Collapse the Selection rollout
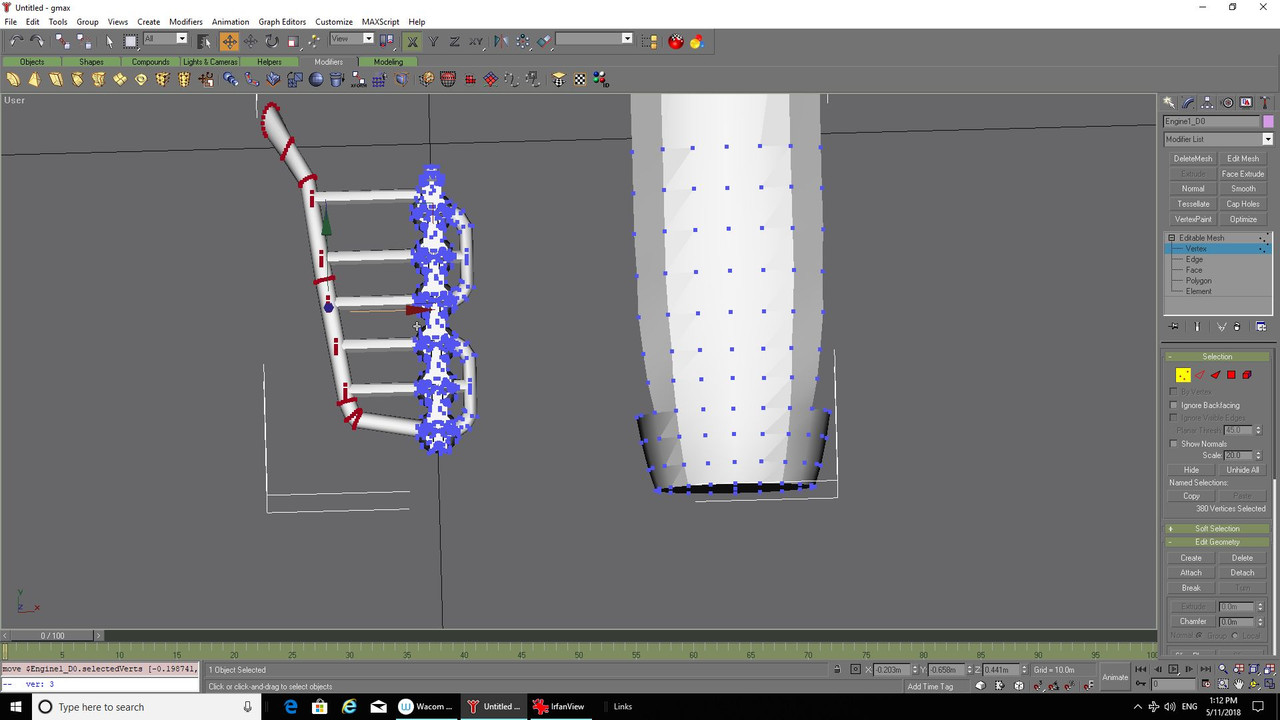The width and height of the screenshot is (1280, 720). tap(1217, 356)
